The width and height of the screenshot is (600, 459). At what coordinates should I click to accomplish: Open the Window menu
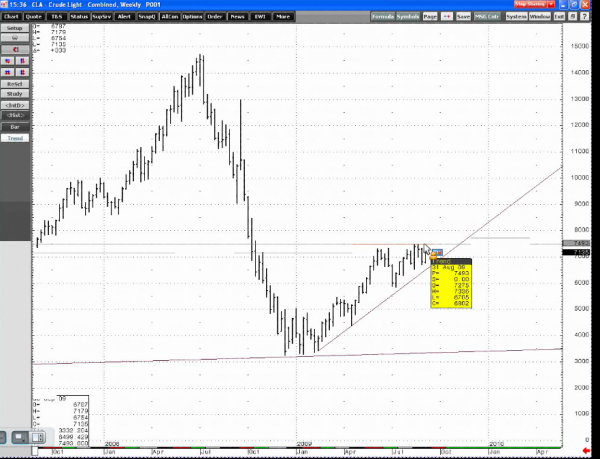click(539, 17)
